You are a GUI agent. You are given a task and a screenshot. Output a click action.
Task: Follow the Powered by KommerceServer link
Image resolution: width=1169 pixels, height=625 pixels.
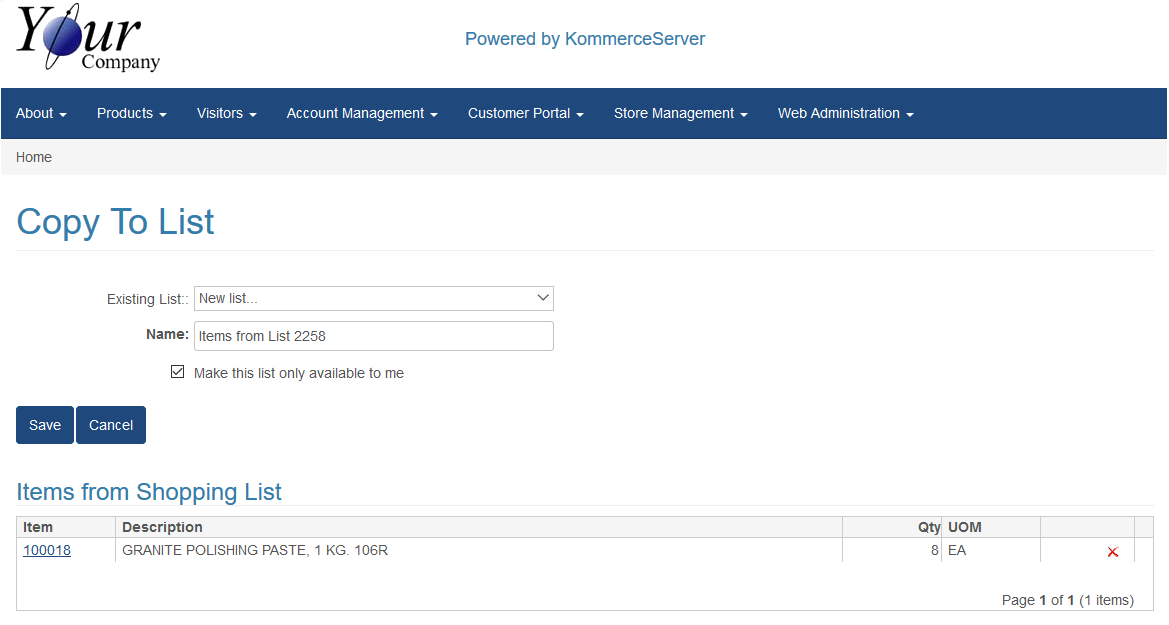(584, 39)
